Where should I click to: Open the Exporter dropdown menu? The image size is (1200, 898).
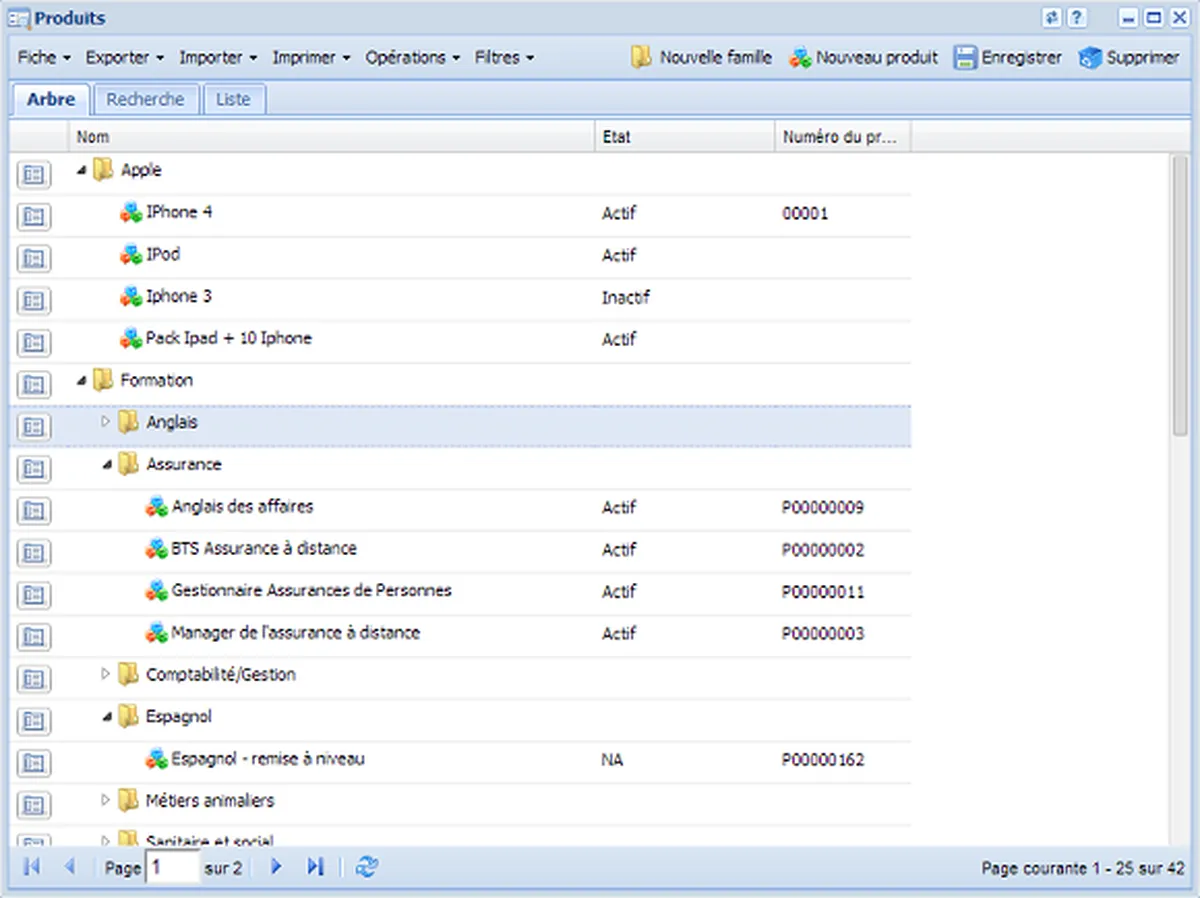(124, 58)
